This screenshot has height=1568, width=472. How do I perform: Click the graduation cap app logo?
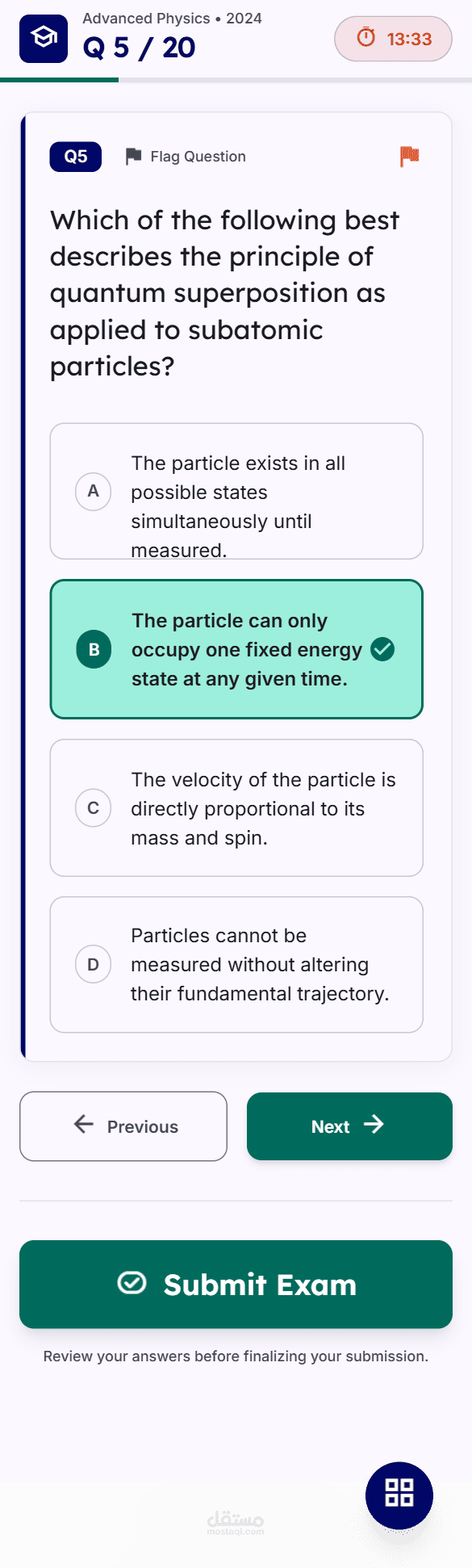tap(44, 39)
